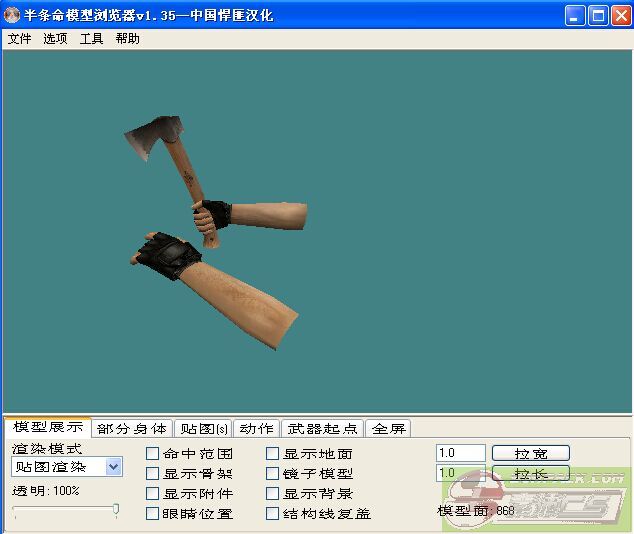Click the app icon in title bar
634x534 pixels.
coord(13,15)
